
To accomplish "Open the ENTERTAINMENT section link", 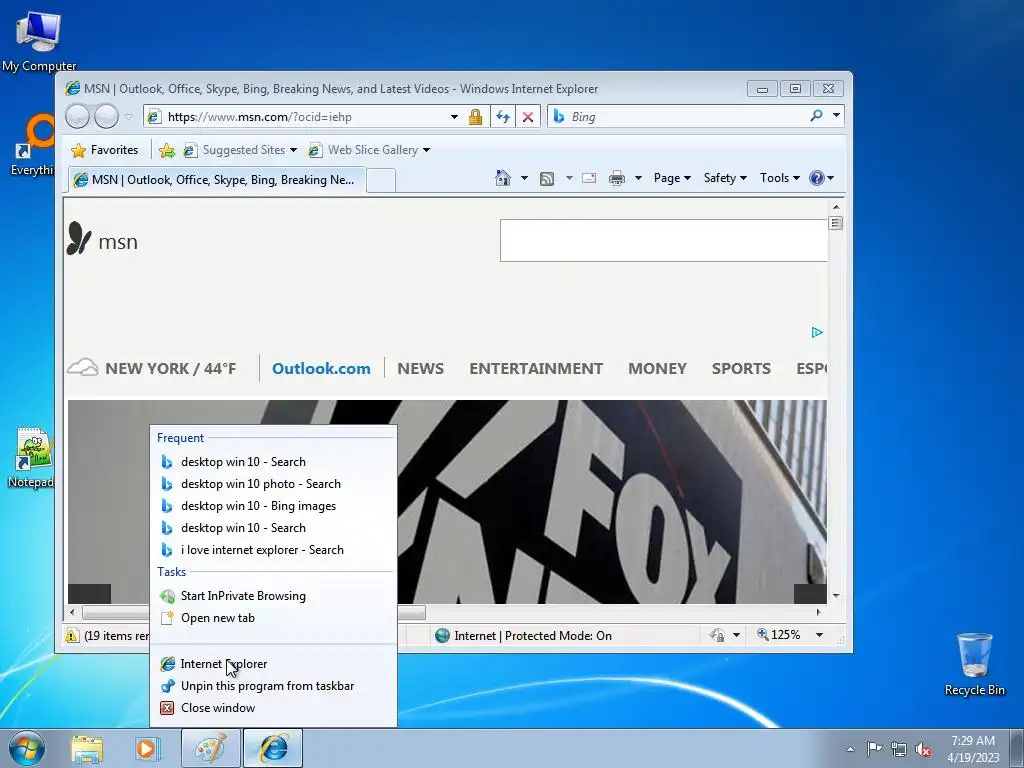I will tap(536, 368).
